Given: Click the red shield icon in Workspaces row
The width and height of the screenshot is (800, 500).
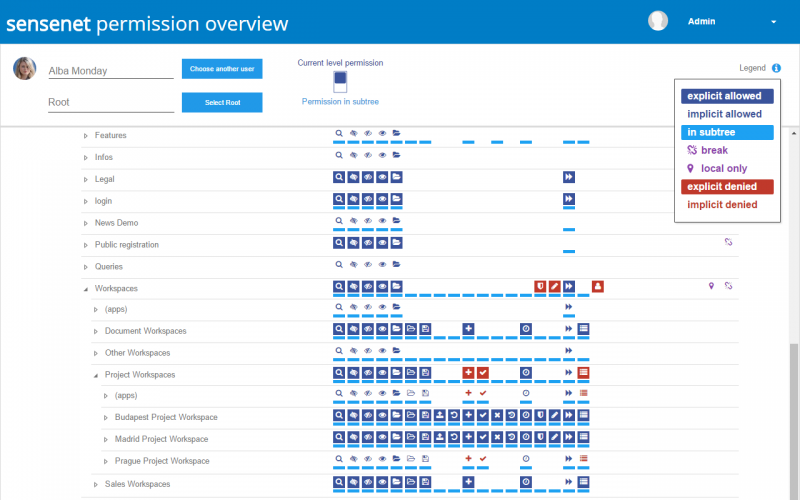Looking at the screenshot, I should [x=540, y=286].
